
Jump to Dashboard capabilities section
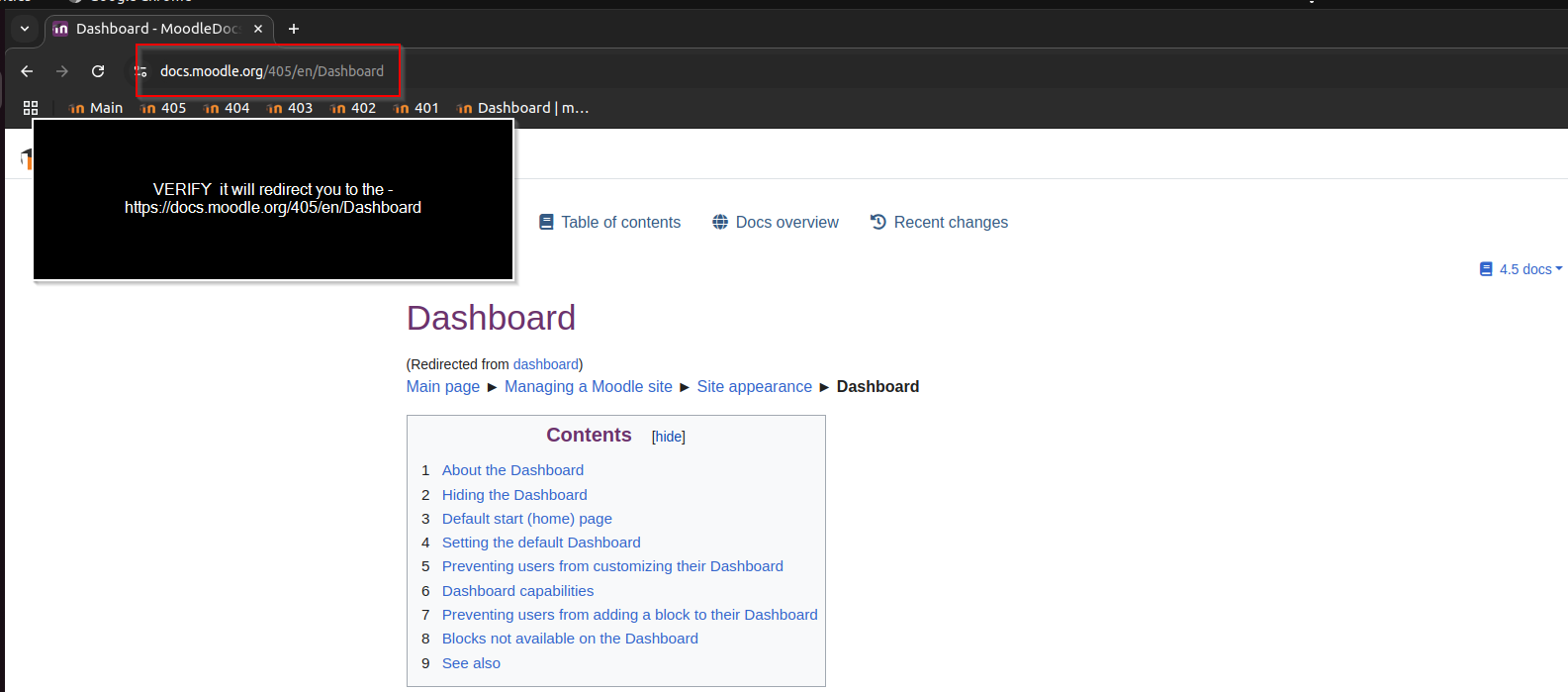[517, 591]
